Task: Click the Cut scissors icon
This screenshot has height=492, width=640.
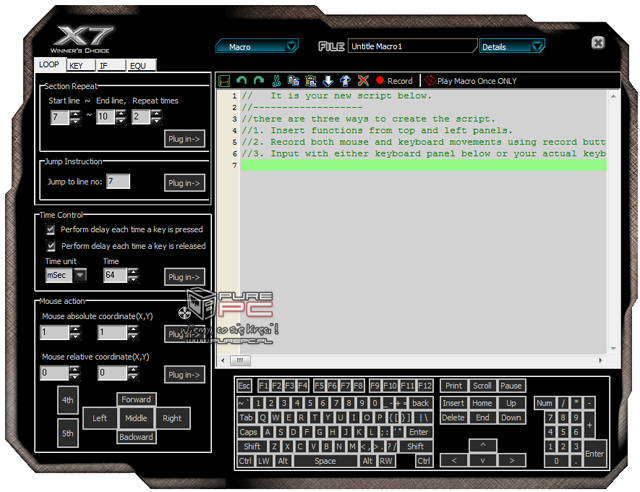Action: click(x=277, y=81)
